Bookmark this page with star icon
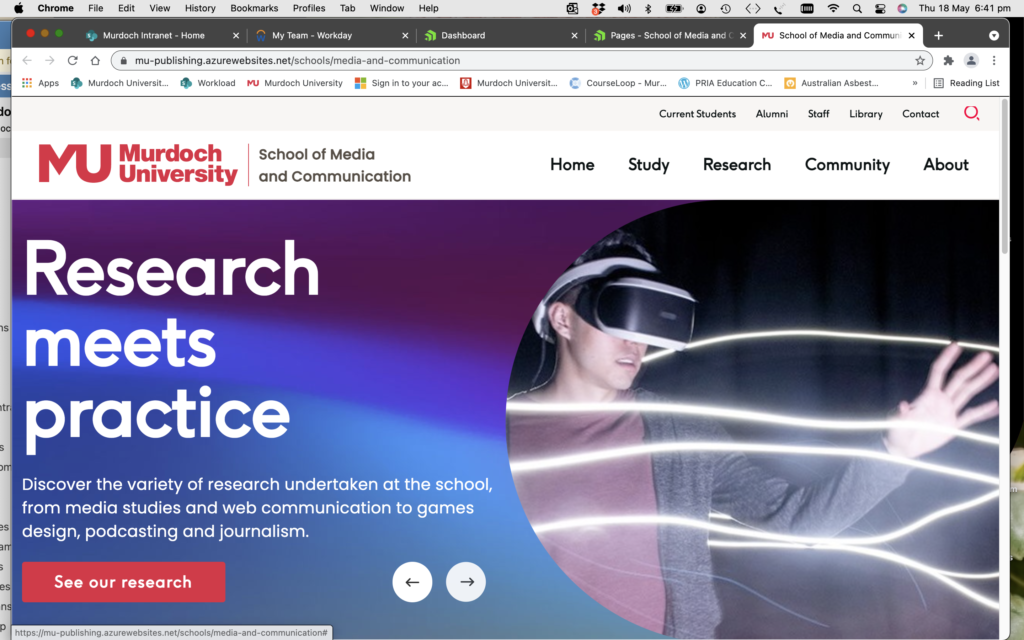The height and width of the screenshot is (640, 1024). 920,60
